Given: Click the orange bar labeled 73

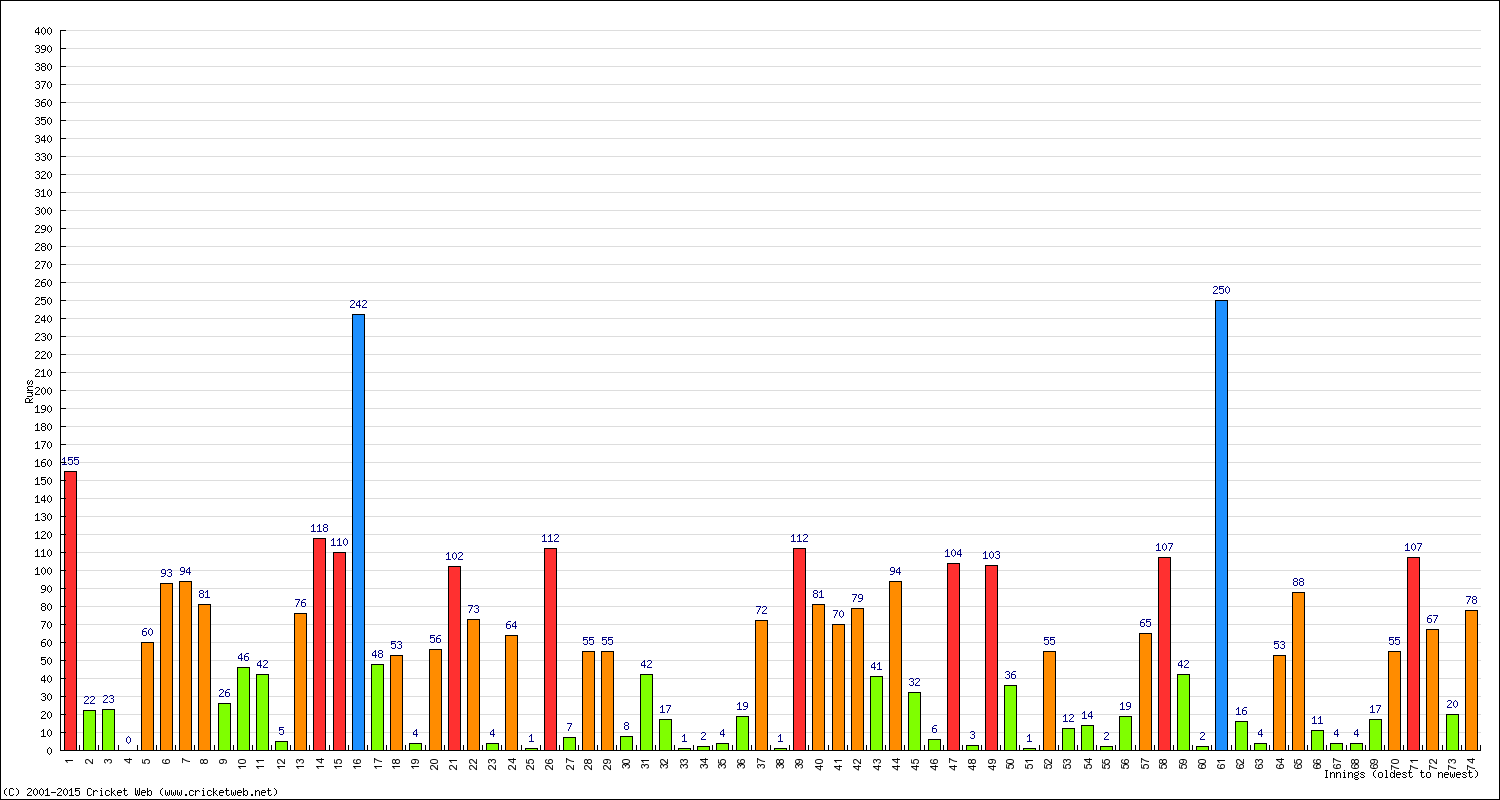Looking at the screenshot, I should [473, 684].
